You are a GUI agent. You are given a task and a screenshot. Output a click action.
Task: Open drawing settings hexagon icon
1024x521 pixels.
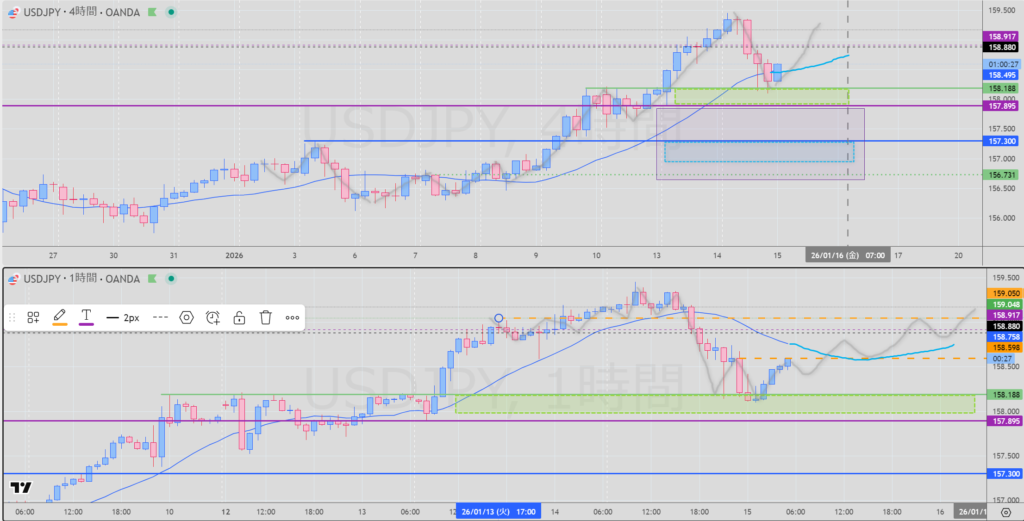pyautogui.click(x=186, y=317)
